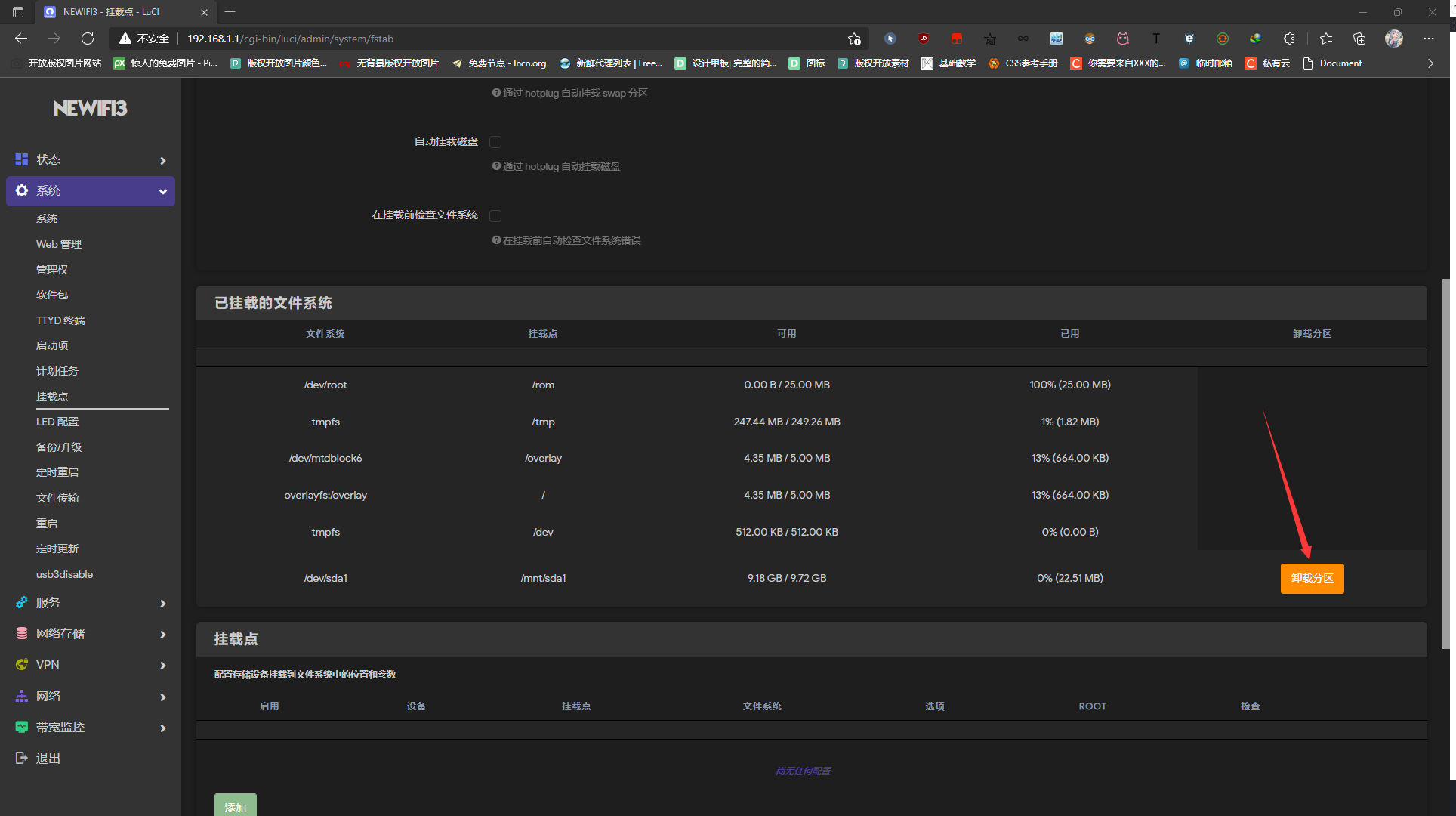The height and width of the screenshot is (816, 1456).
Task: Enable the 自动挂载磁盘 checkbox
Action: 495,142
